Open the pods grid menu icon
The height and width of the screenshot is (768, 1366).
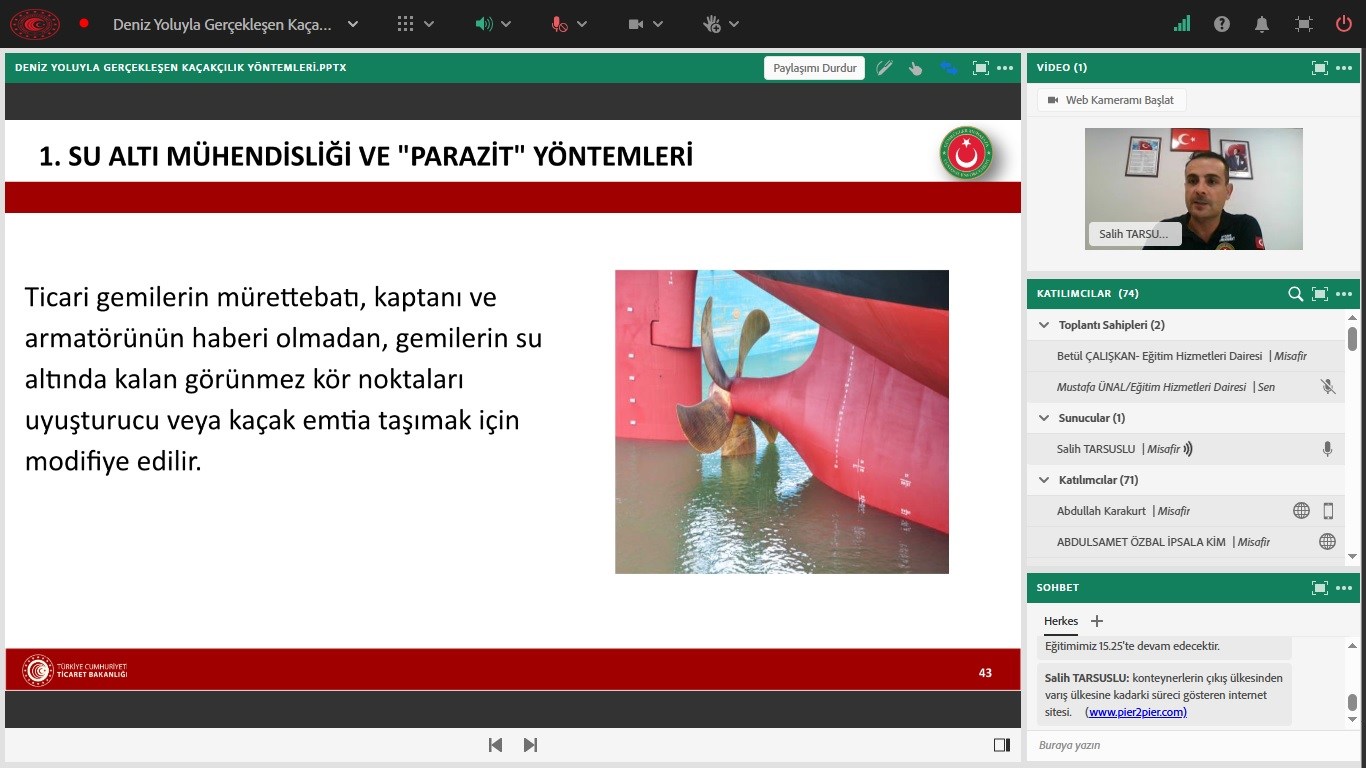click(405, 24)
